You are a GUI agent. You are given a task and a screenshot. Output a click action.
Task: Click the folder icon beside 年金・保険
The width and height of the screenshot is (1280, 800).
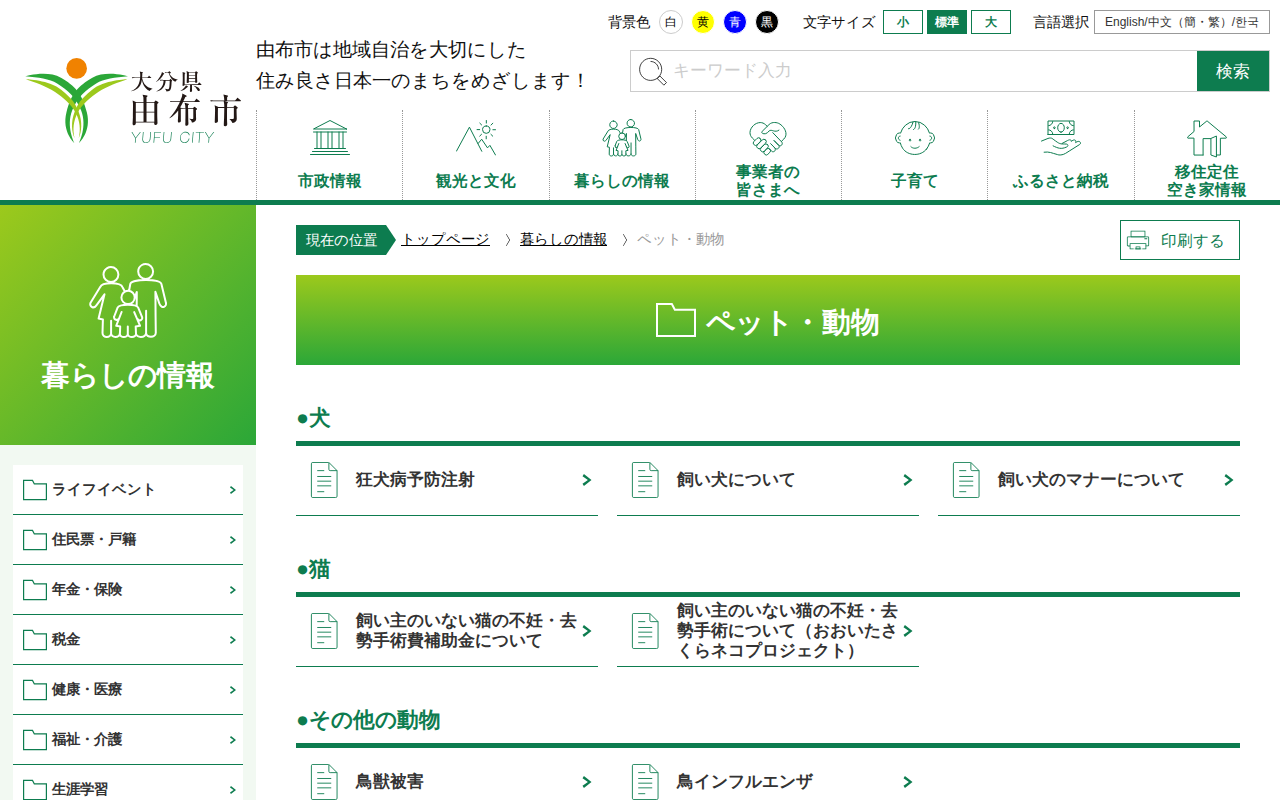pyautogui.click(x=35, y=590)
